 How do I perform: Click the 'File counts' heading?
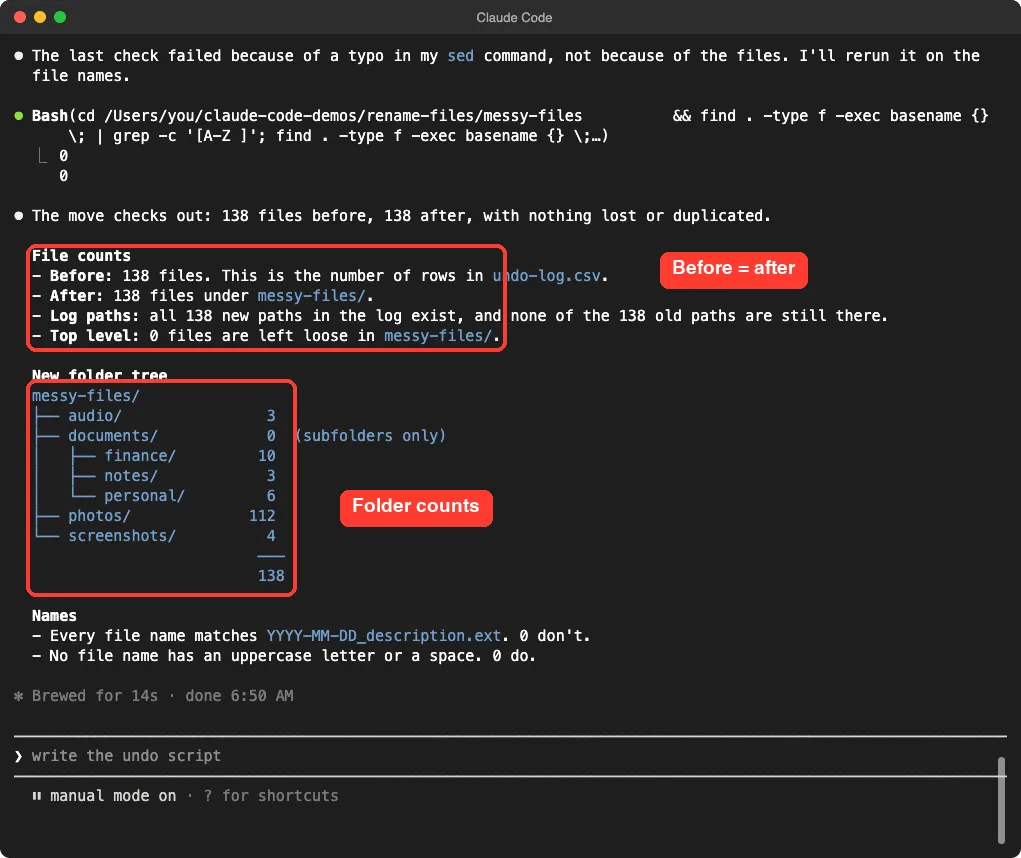(x=81, y=256)
